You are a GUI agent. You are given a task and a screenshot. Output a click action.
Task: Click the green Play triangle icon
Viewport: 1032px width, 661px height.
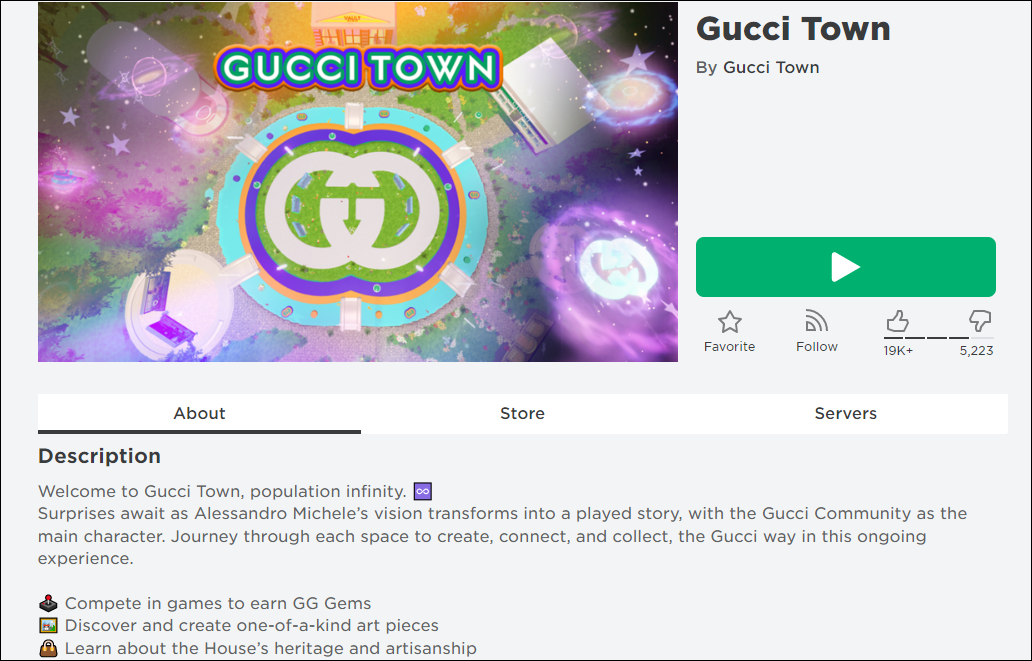pos(846,267)
